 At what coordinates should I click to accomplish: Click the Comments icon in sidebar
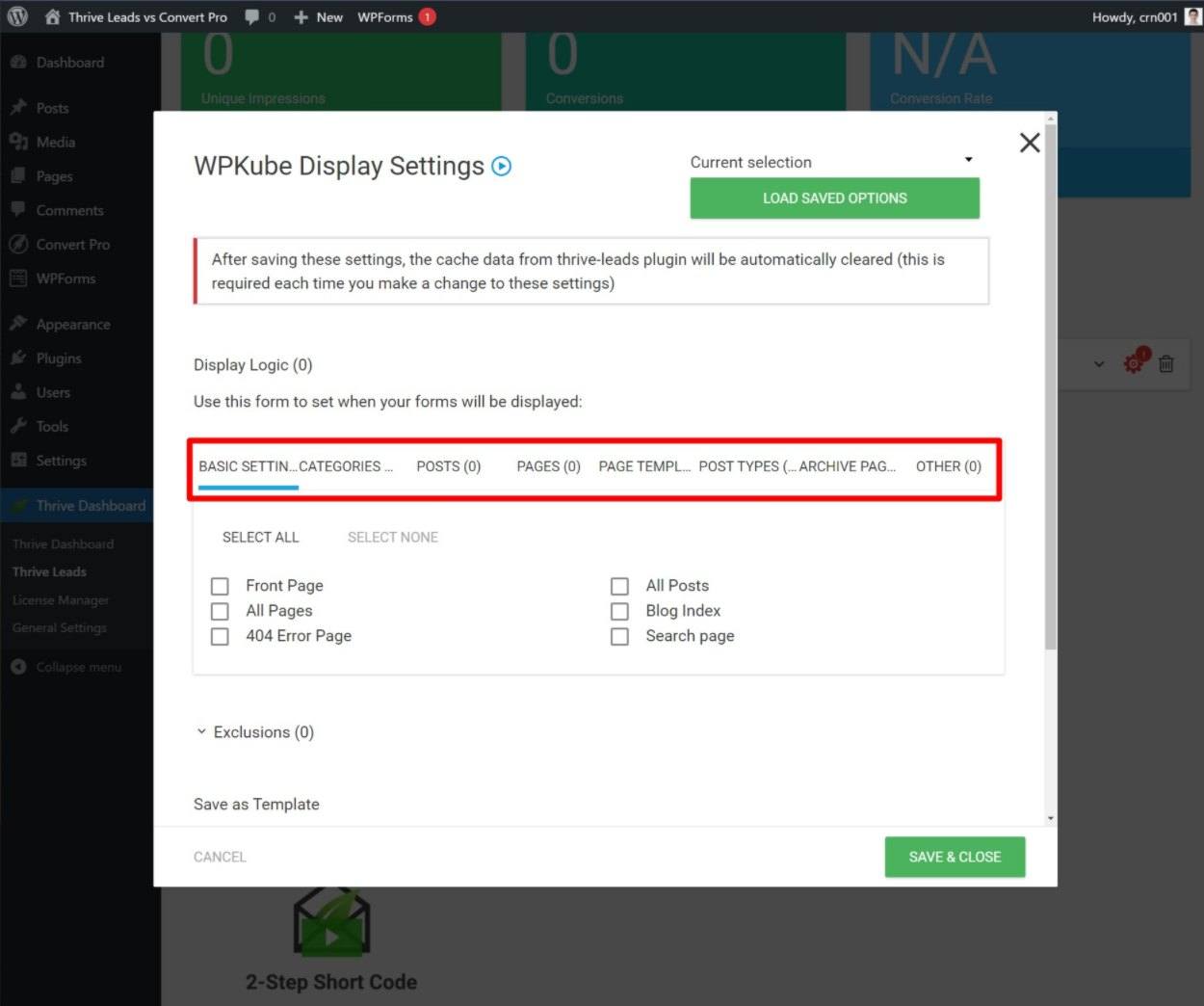pyautogui.click(x=18, y=209)
